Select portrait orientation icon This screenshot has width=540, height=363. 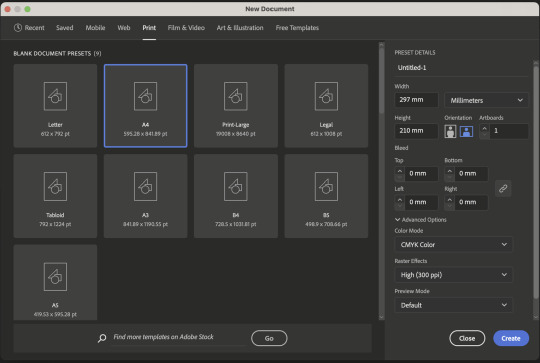point(450,131)
